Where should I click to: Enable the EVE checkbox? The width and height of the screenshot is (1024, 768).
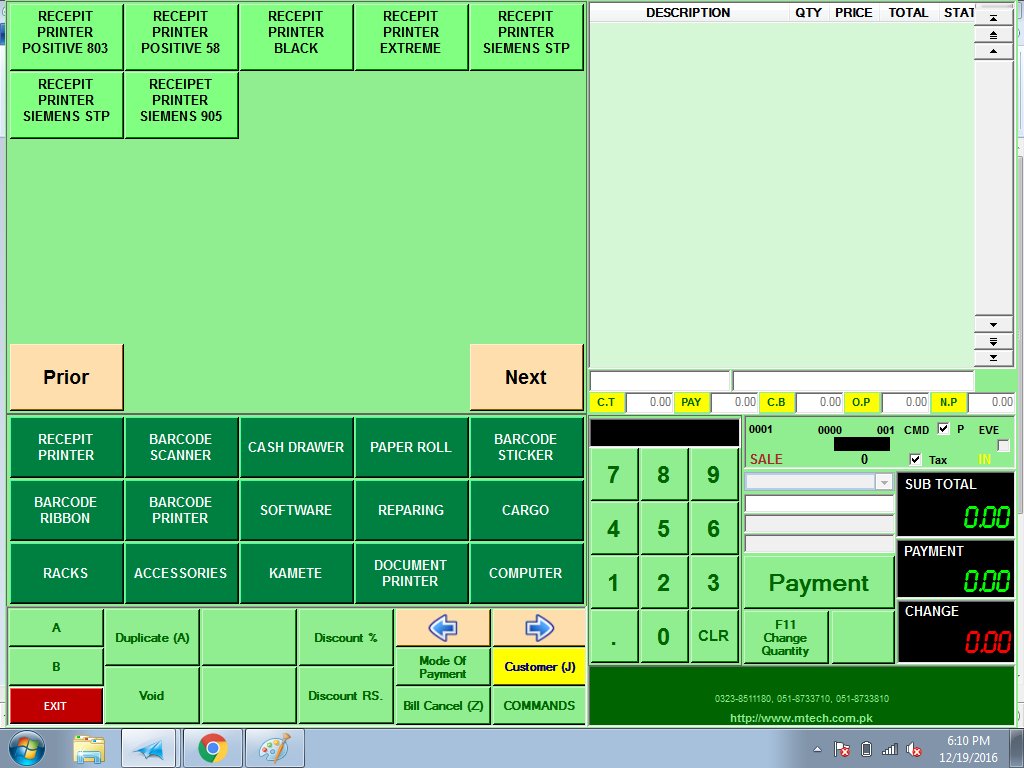tap(1003, 445)
